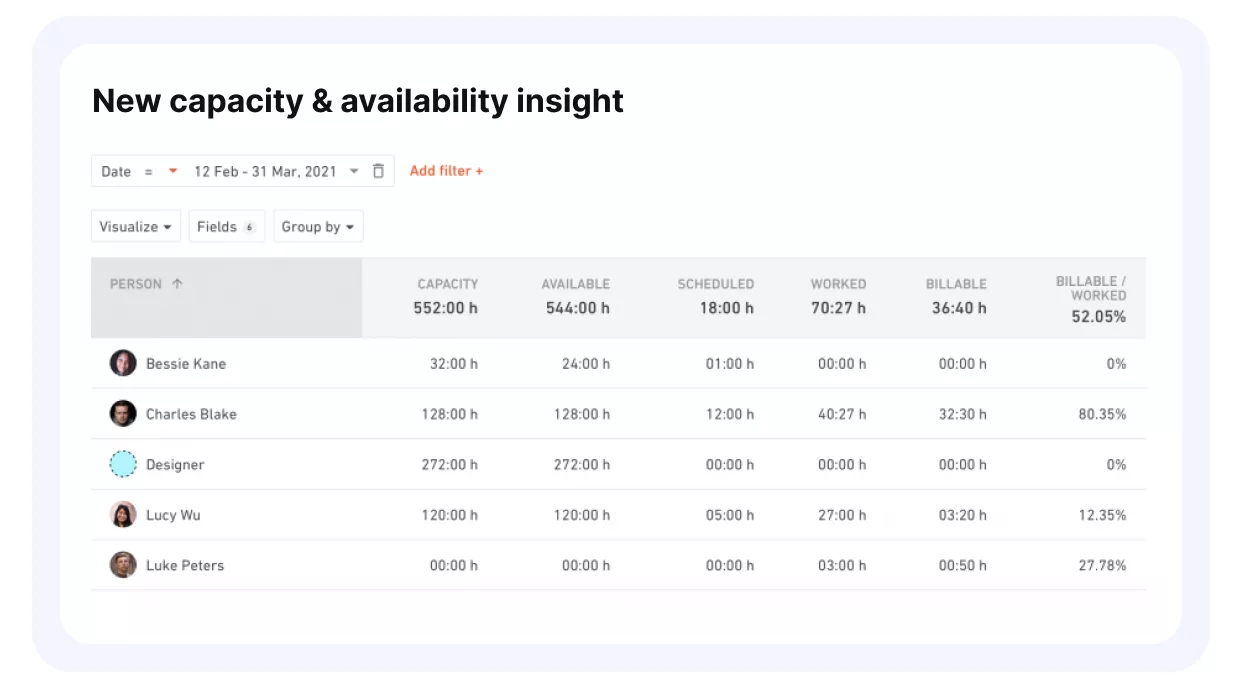This screenshot has width=1240, height=688.
Task: Click Charles Blake's worked 40:27 h
Action: 842,414
